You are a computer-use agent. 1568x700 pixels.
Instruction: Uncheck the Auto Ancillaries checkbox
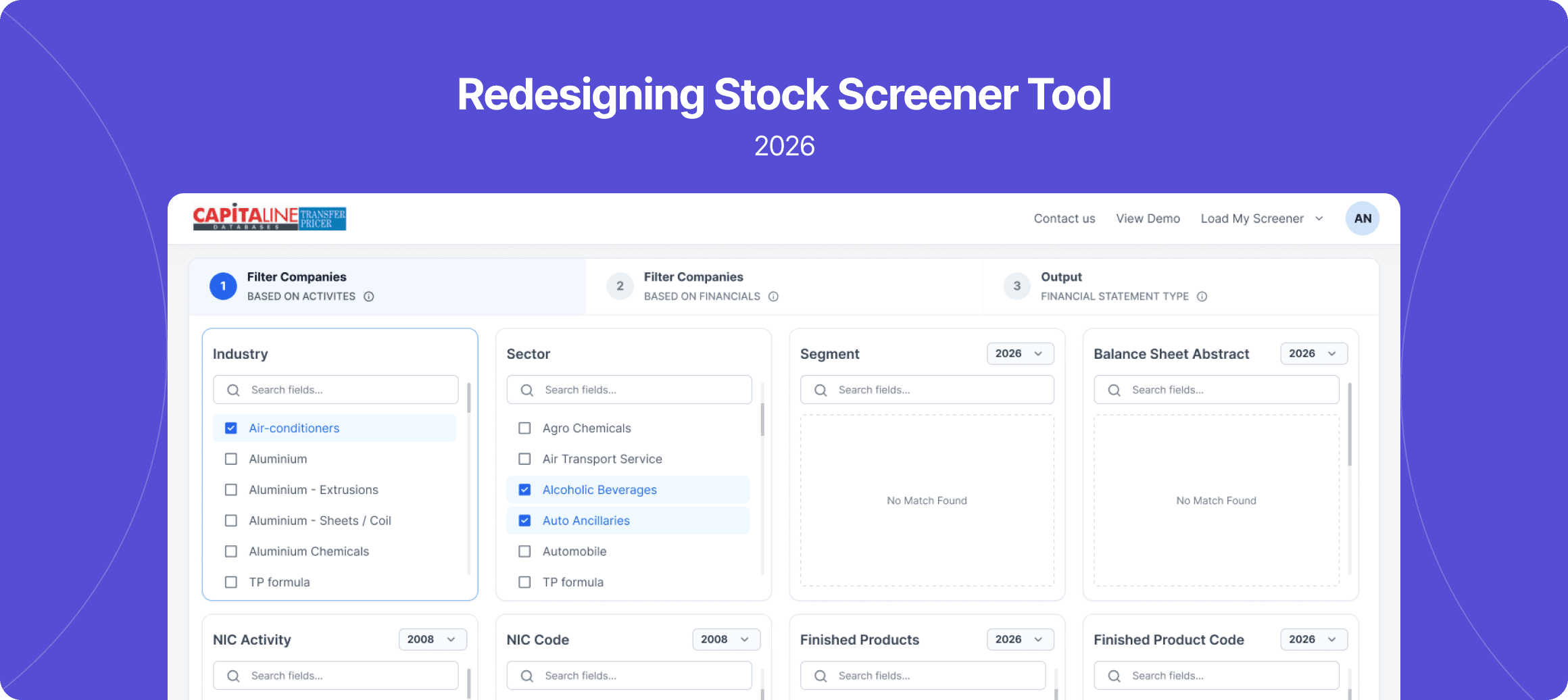tap(524, 521)
